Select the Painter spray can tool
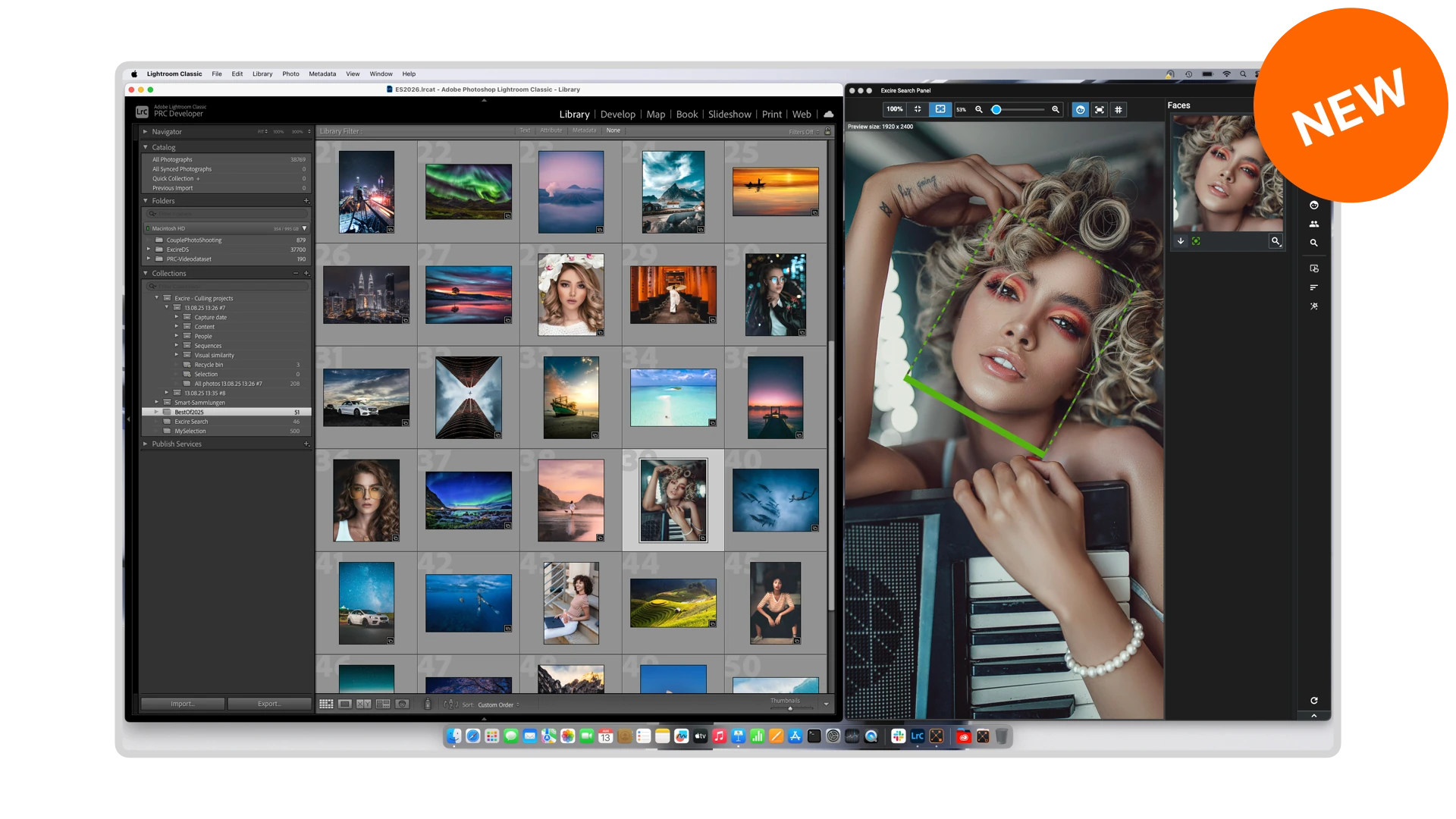Image resolution: width=1456 pixels, height=819 pixels. [x=427, y=704]
